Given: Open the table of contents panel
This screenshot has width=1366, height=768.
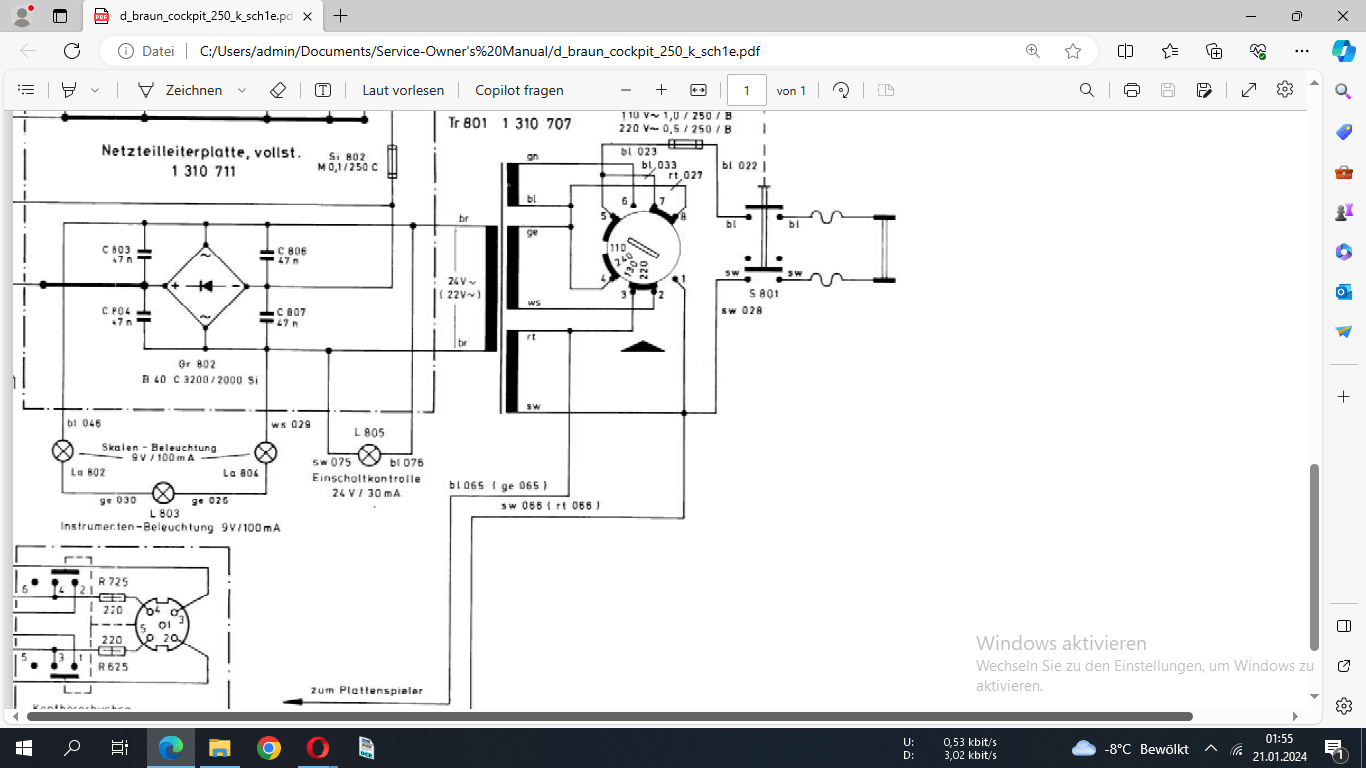Looking at the screenshot, I should 27,90.
